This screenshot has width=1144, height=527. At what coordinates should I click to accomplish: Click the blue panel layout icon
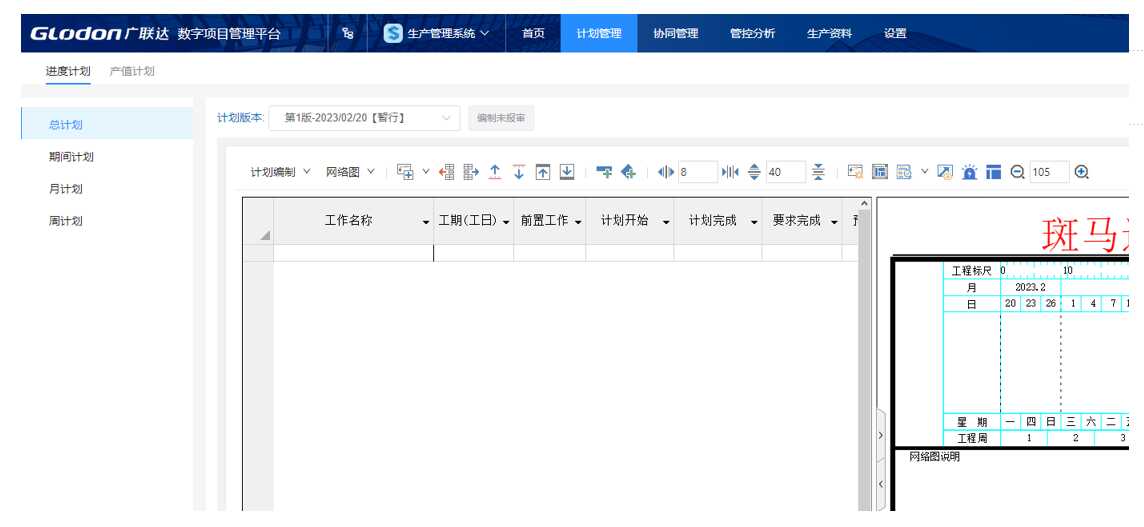click(993, 172)
